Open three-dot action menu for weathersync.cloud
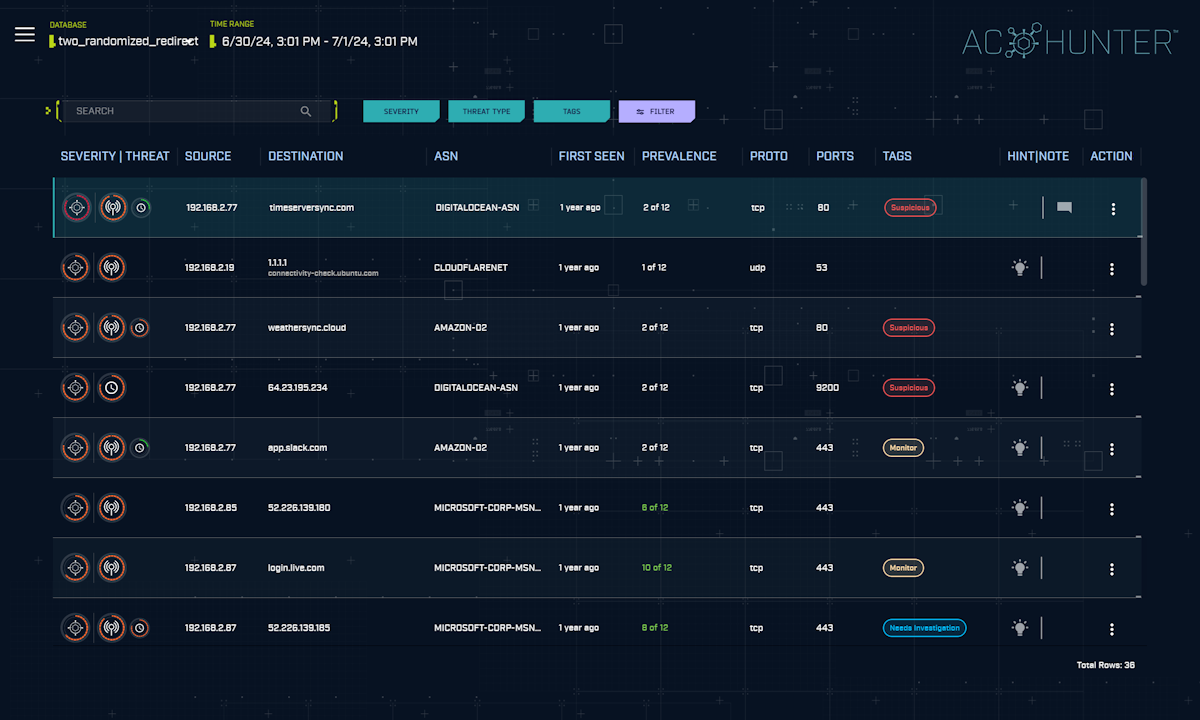This screenshot has width=1200, height=720. tap(1112, 329)
